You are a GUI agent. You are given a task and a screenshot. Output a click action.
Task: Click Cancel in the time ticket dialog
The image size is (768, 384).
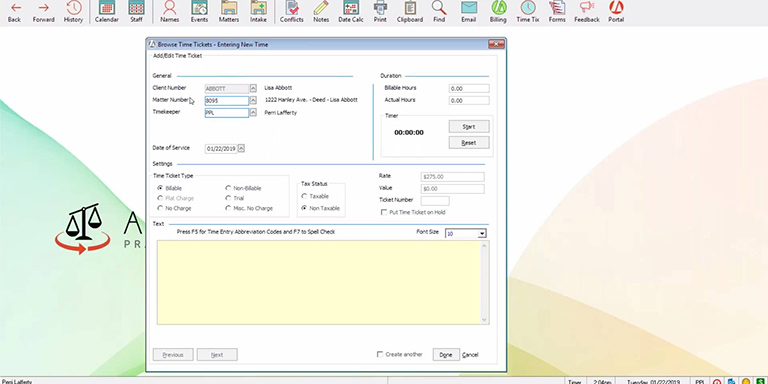point(470,355)
